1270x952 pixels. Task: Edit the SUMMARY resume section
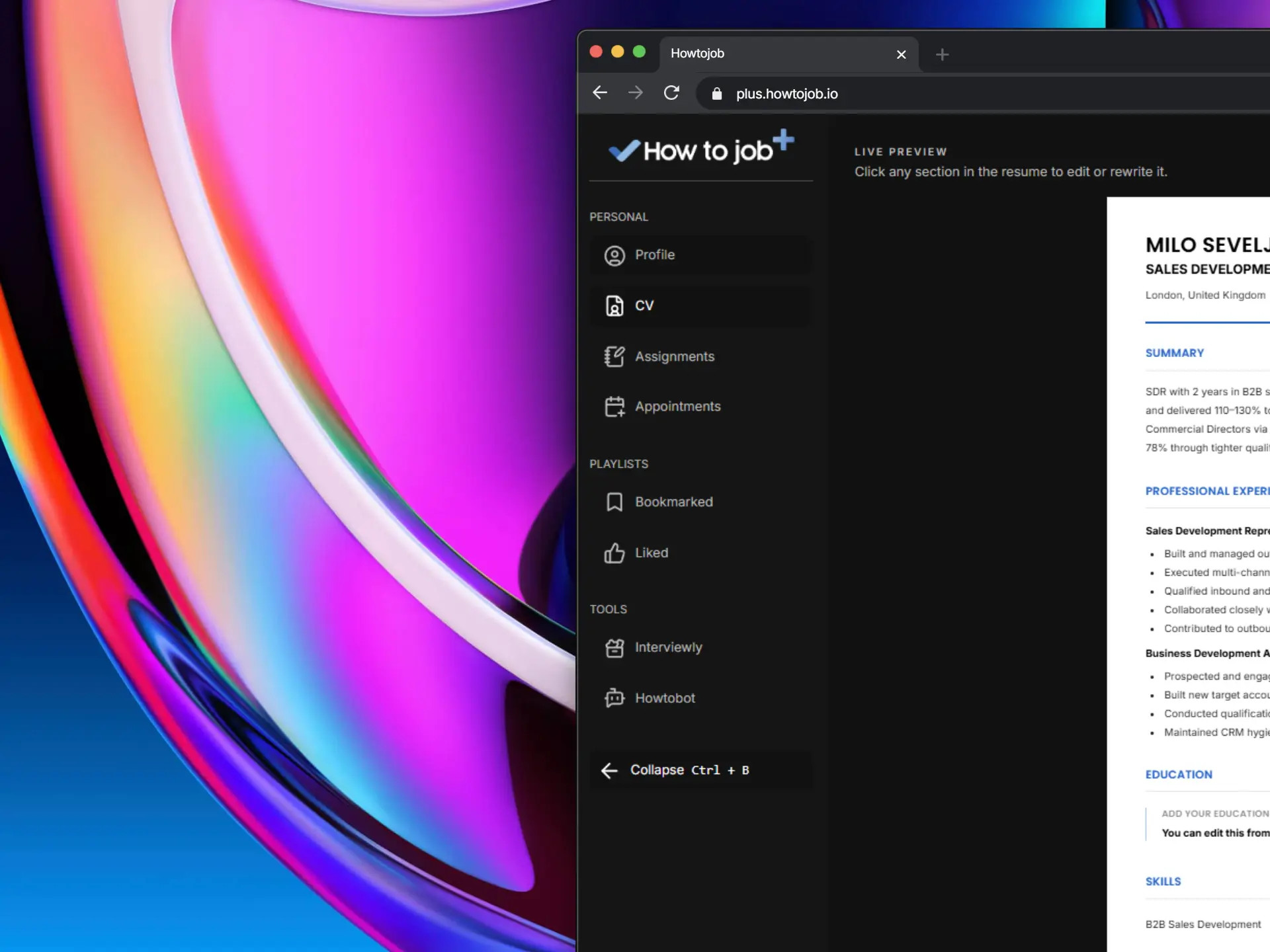coord(1174,353)
